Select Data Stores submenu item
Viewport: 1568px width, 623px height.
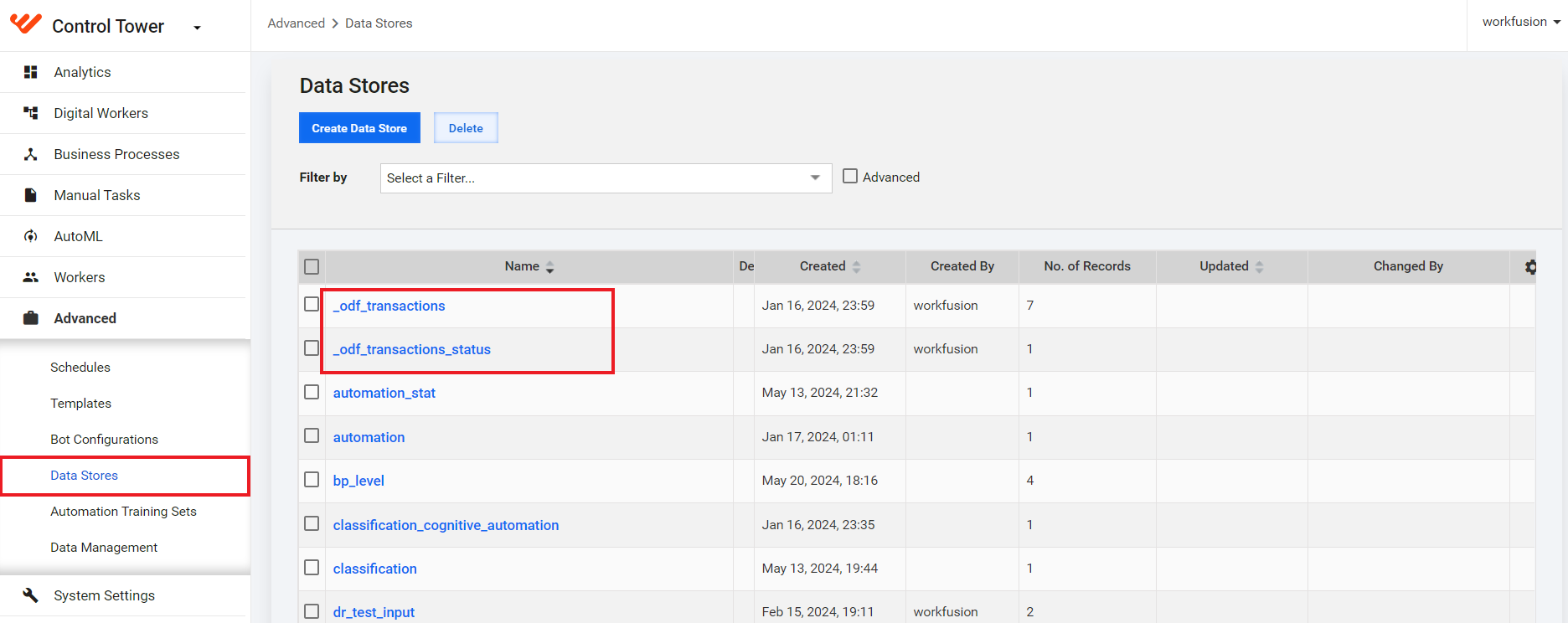point(84,476)
